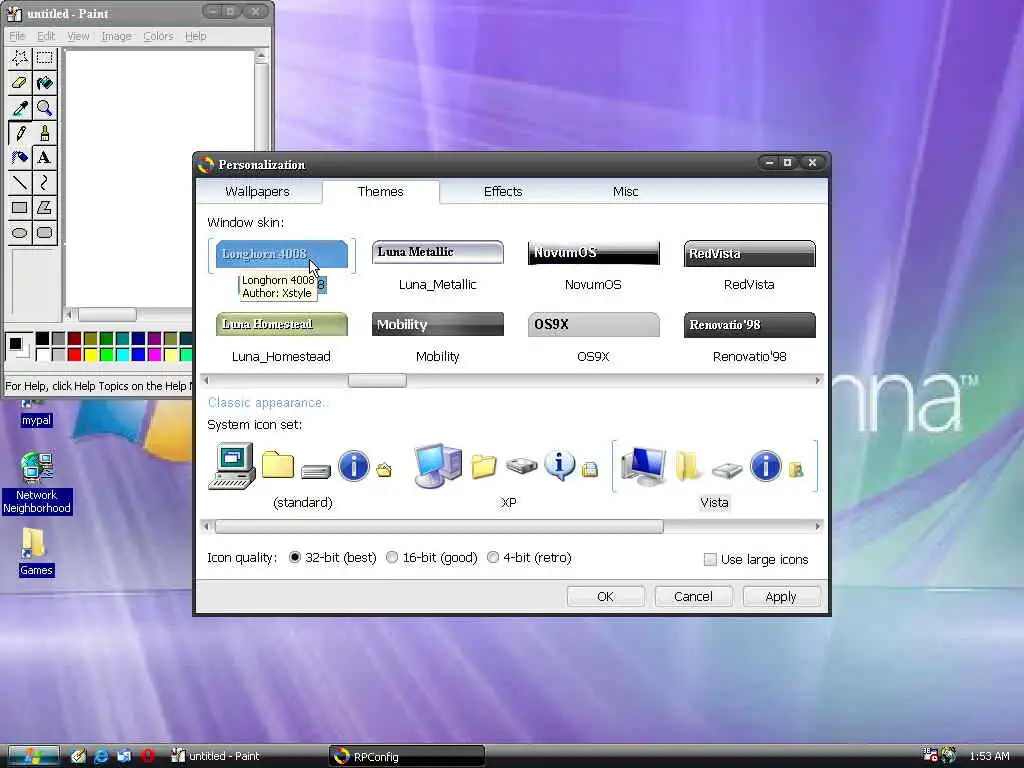The width and height of the screenshot is (1024, 768).
Task: Choose the Longhorn 4008 window skin
Action: pos(281,255)
